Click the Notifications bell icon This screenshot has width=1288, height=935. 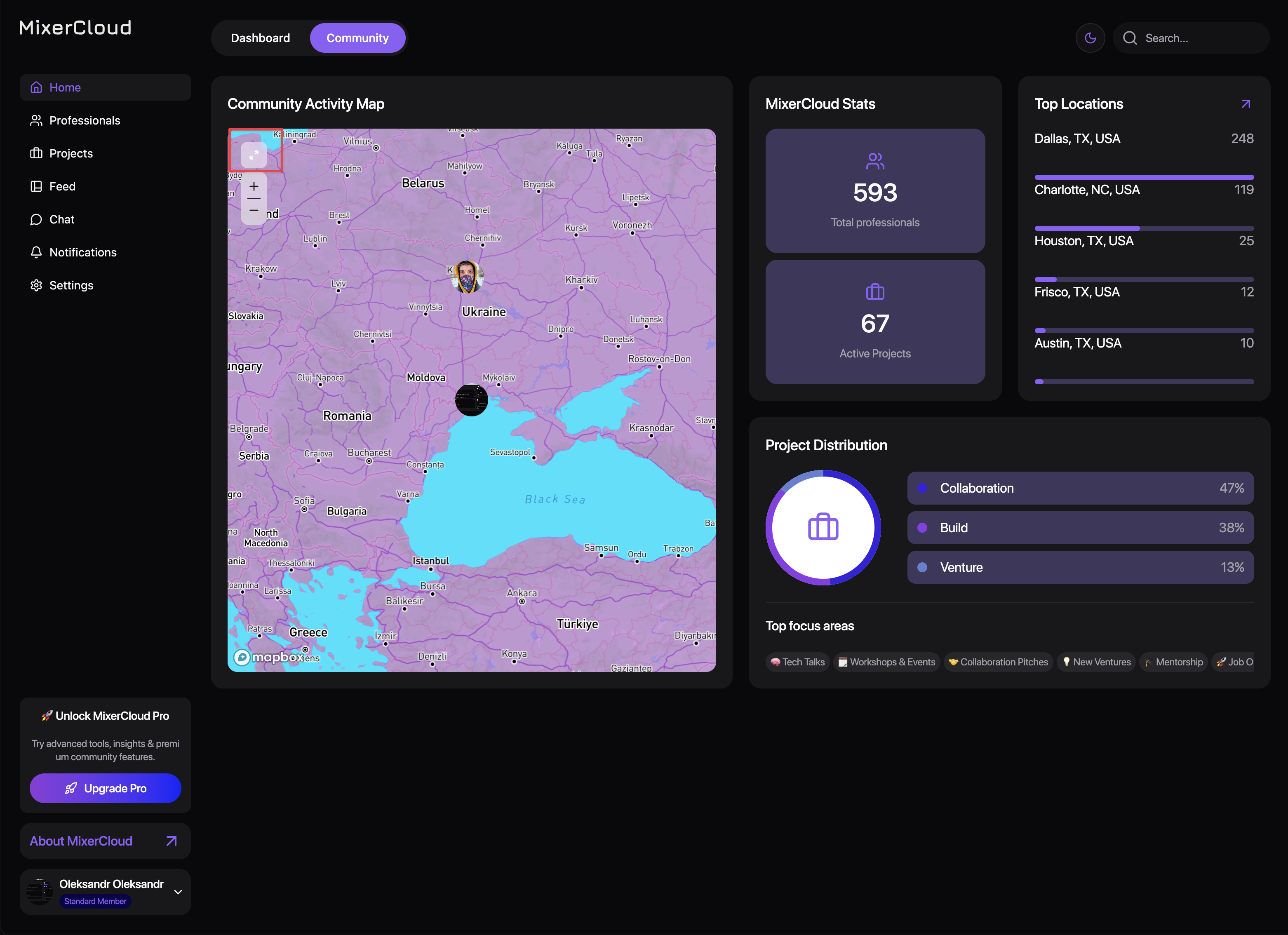pos(36,252)
